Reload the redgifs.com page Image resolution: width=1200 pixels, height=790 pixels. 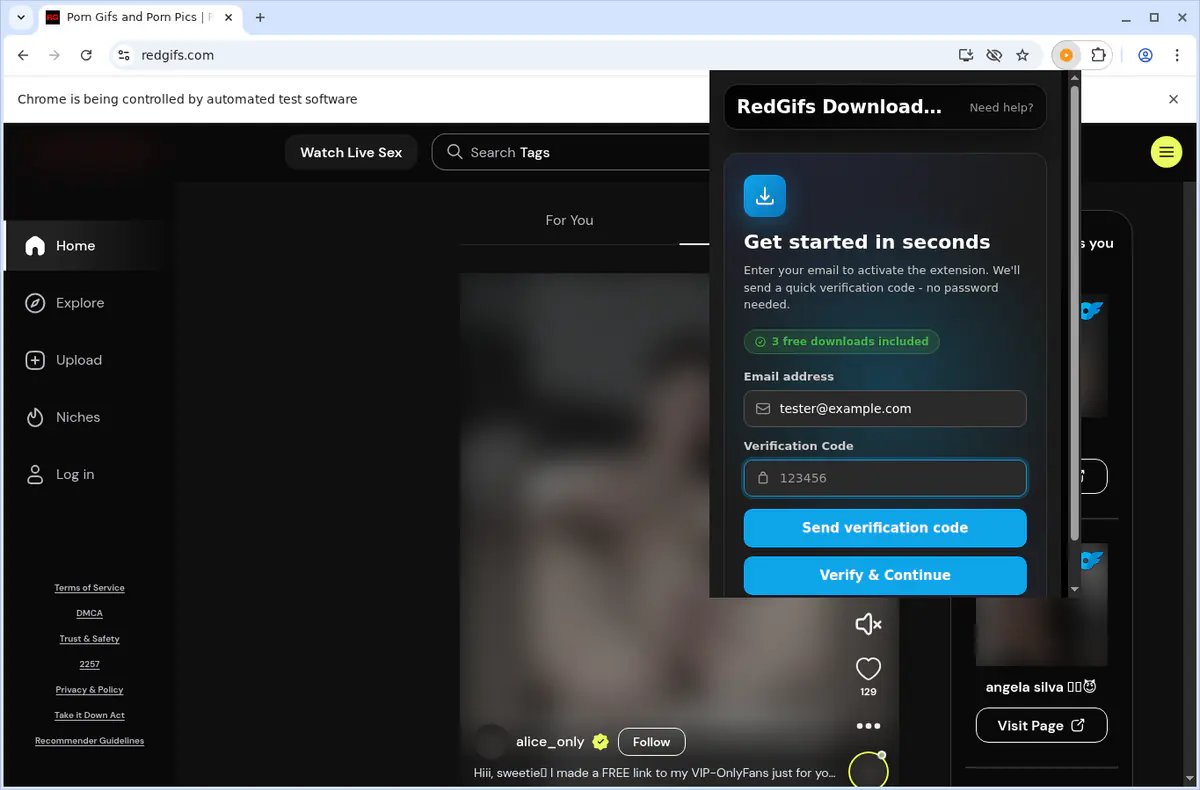click(x=86, y=55)
